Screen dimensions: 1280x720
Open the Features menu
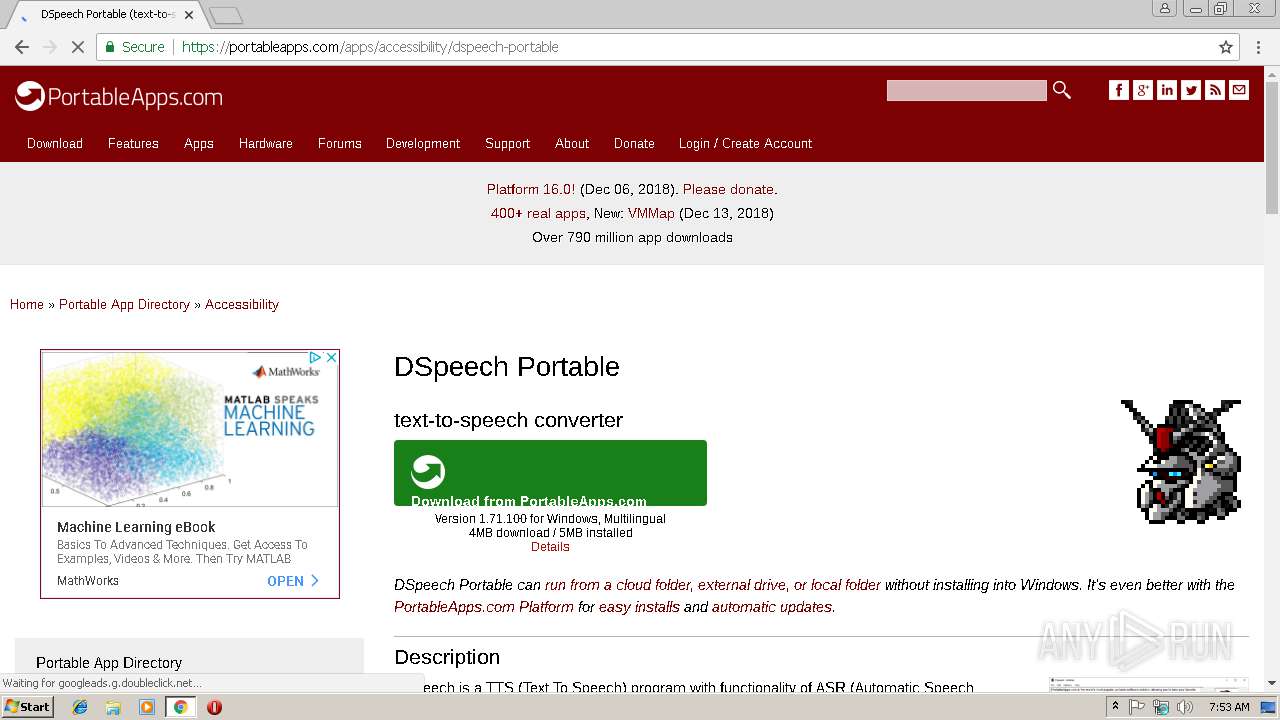[133, 143]
